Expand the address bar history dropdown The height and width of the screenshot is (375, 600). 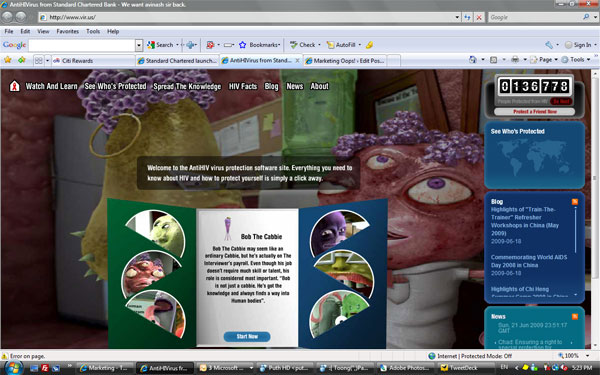(x=457, y=17)
